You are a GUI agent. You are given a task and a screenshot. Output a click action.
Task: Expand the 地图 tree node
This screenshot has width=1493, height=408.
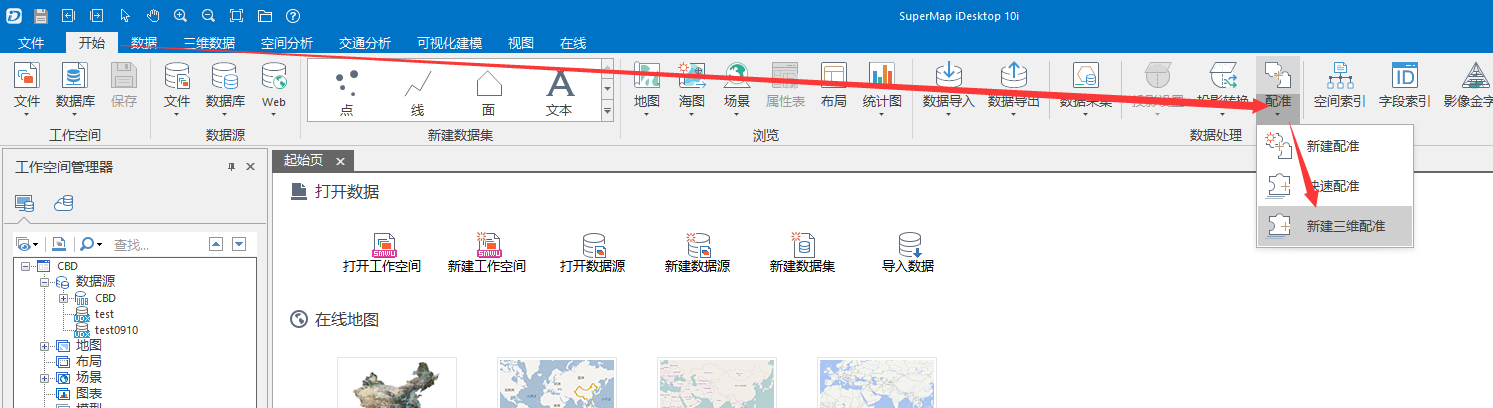point(45,346)
